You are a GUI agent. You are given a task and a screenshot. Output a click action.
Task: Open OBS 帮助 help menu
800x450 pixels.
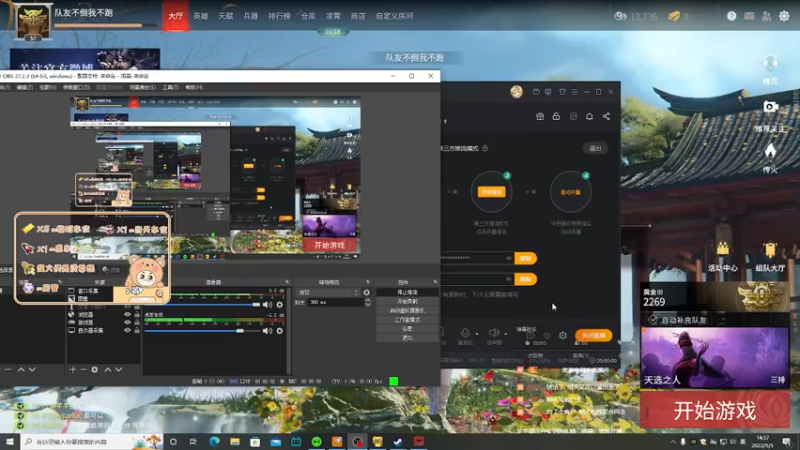coord(193,87)
